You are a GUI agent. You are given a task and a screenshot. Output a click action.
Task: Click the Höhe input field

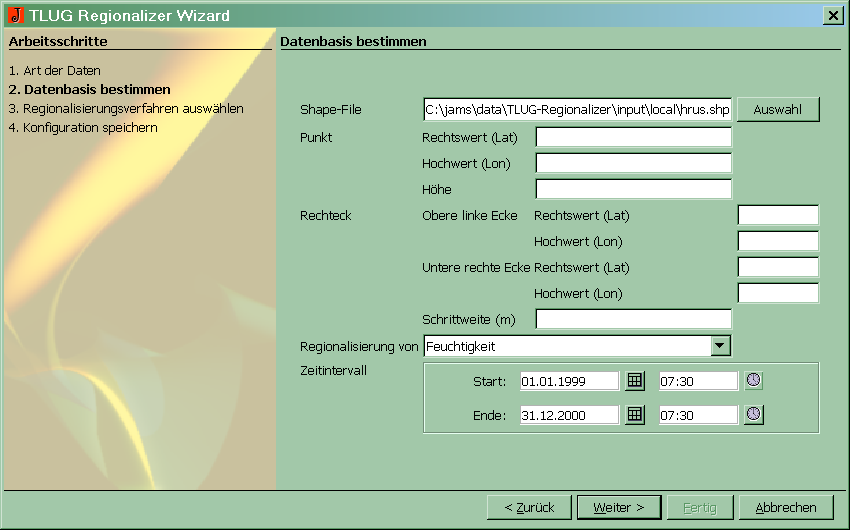(633, 189)
